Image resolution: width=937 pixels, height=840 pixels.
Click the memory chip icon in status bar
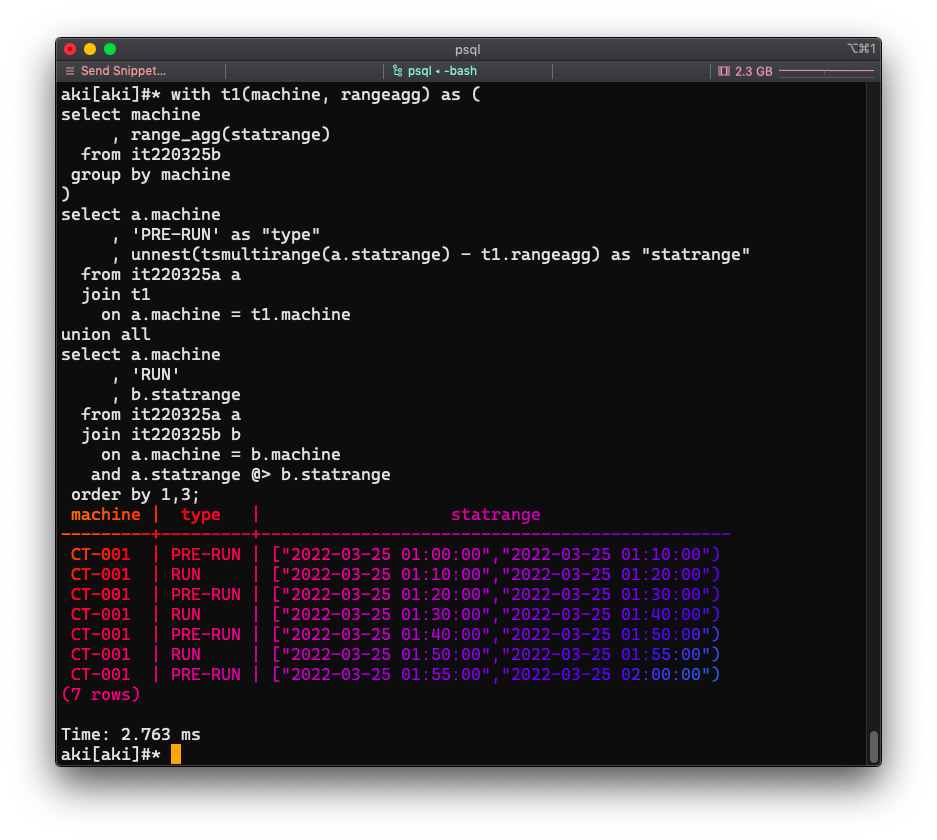pos(724,71)
